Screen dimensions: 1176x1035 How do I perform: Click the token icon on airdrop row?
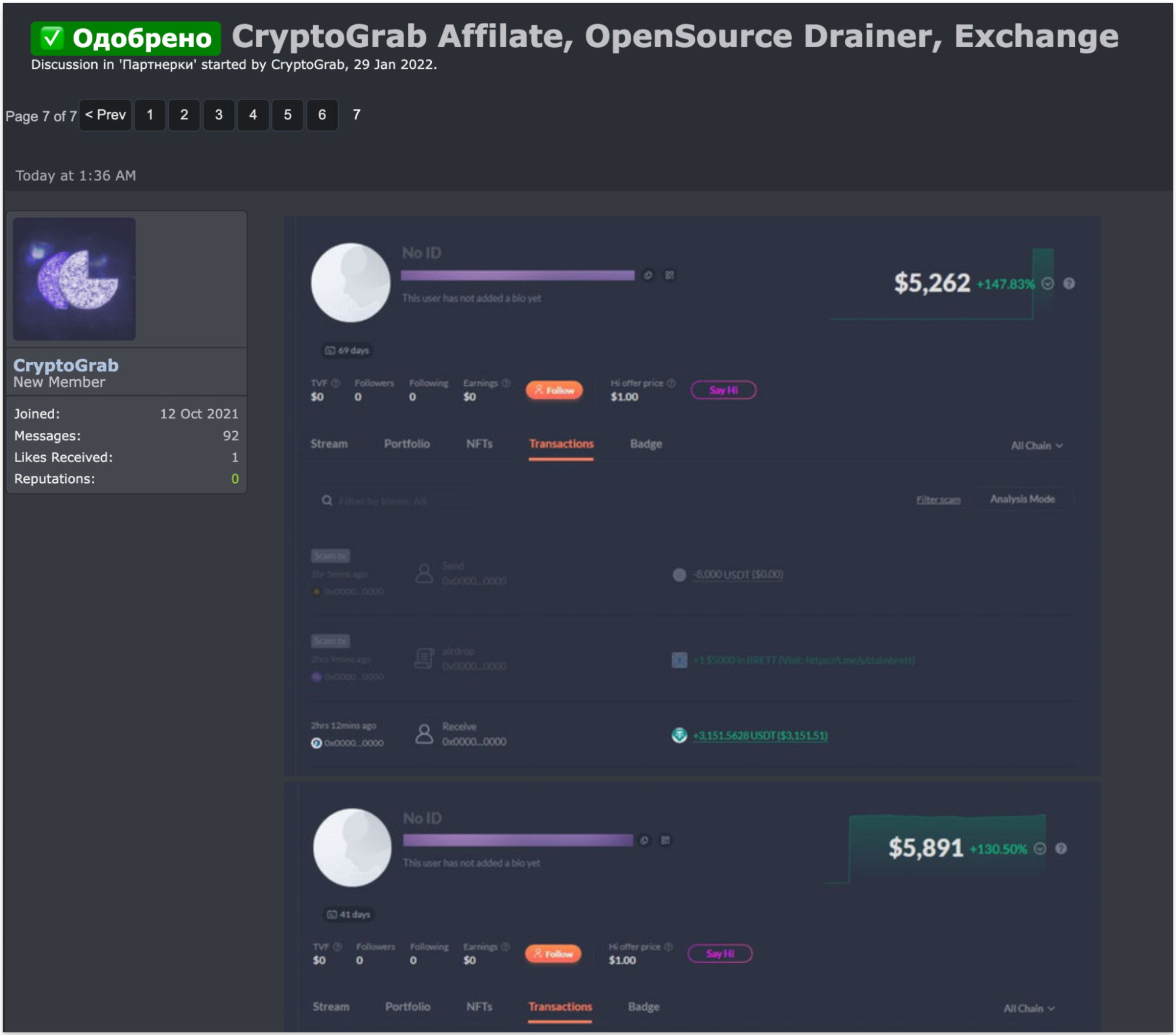click(x=679, y=660)
